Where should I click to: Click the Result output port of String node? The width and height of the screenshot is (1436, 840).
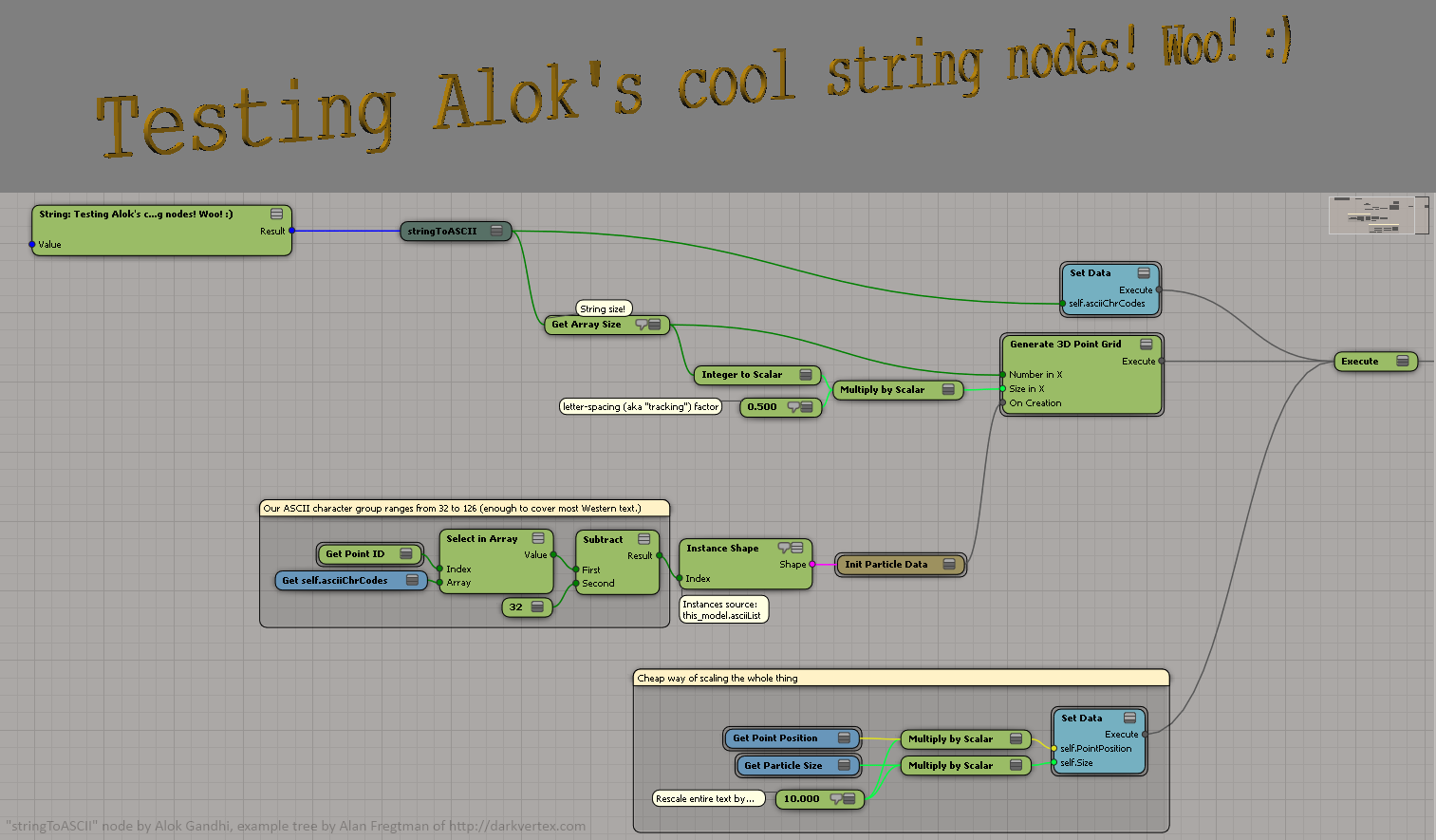tap(291, 231)
